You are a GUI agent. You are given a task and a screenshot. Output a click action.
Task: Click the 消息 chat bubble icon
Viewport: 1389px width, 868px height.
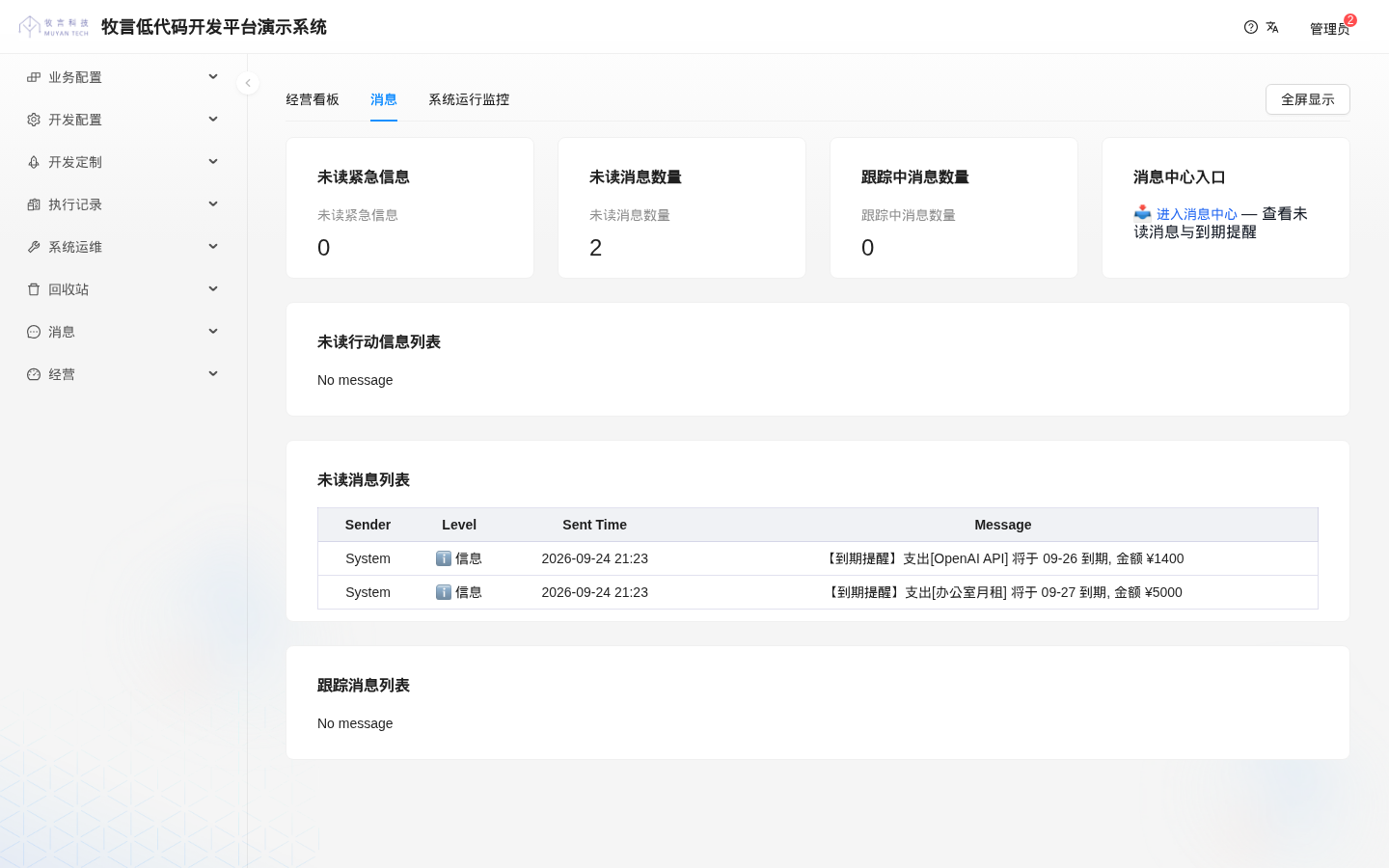click(34, 332)
